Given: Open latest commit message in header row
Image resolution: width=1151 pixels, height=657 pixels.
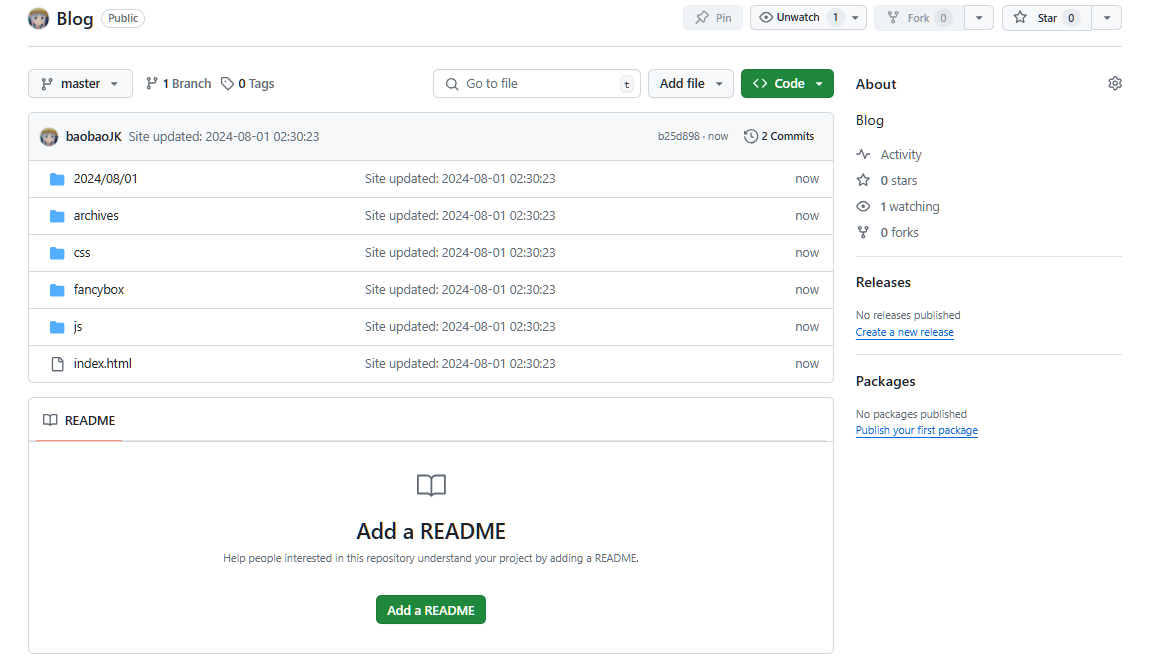Looking at the screenshot, I should 224,137.
